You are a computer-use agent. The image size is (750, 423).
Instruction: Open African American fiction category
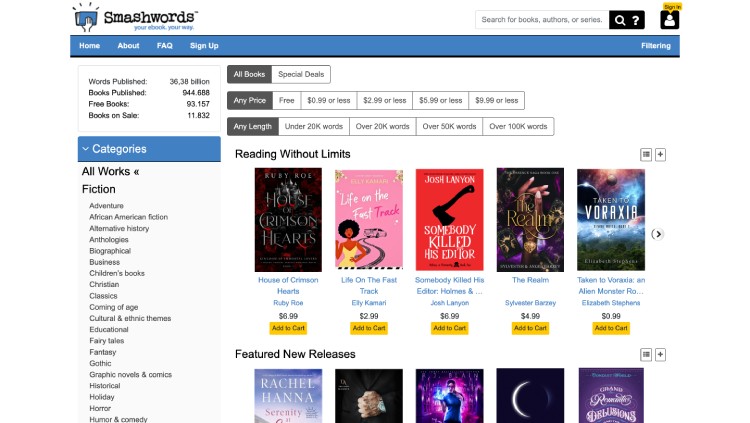[128, 217]
